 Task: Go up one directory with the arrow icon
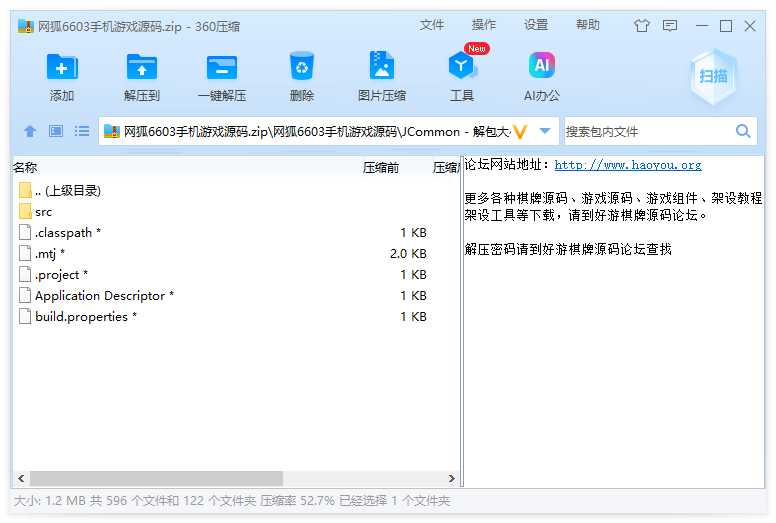pos(30,131)
